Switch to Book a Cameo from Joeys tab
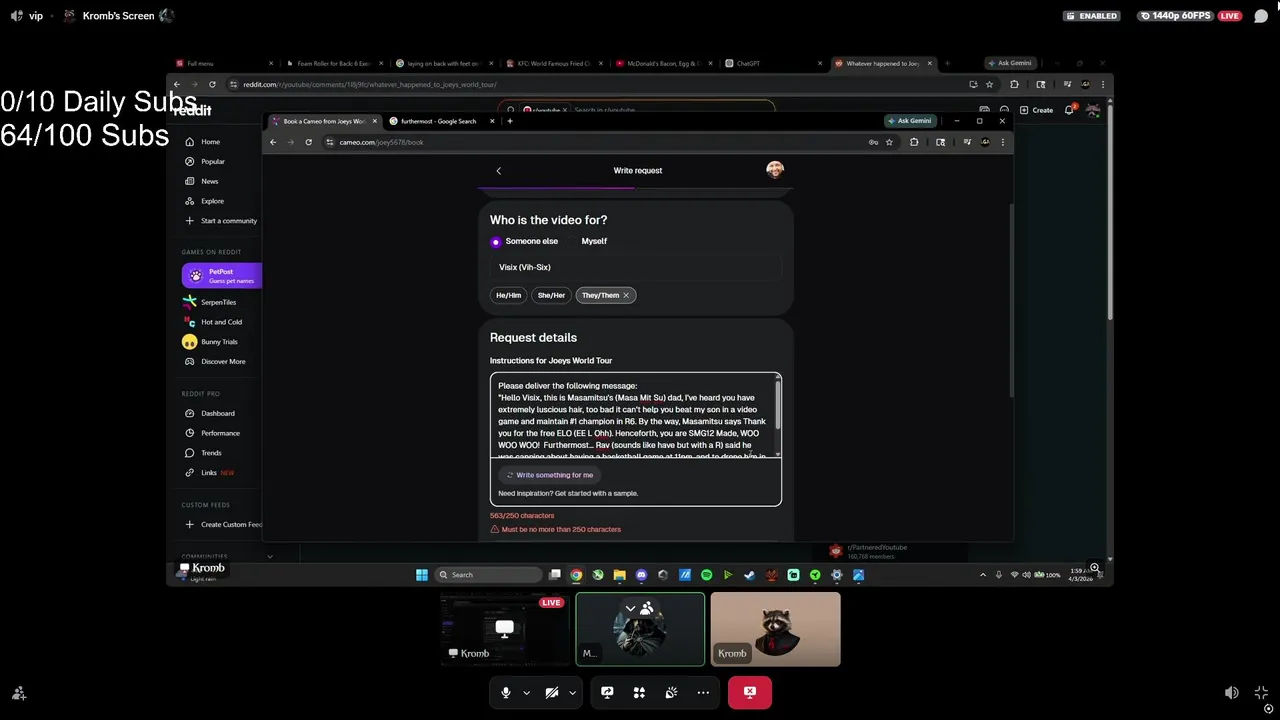1280x720 pixels. (x=325, y=121)
